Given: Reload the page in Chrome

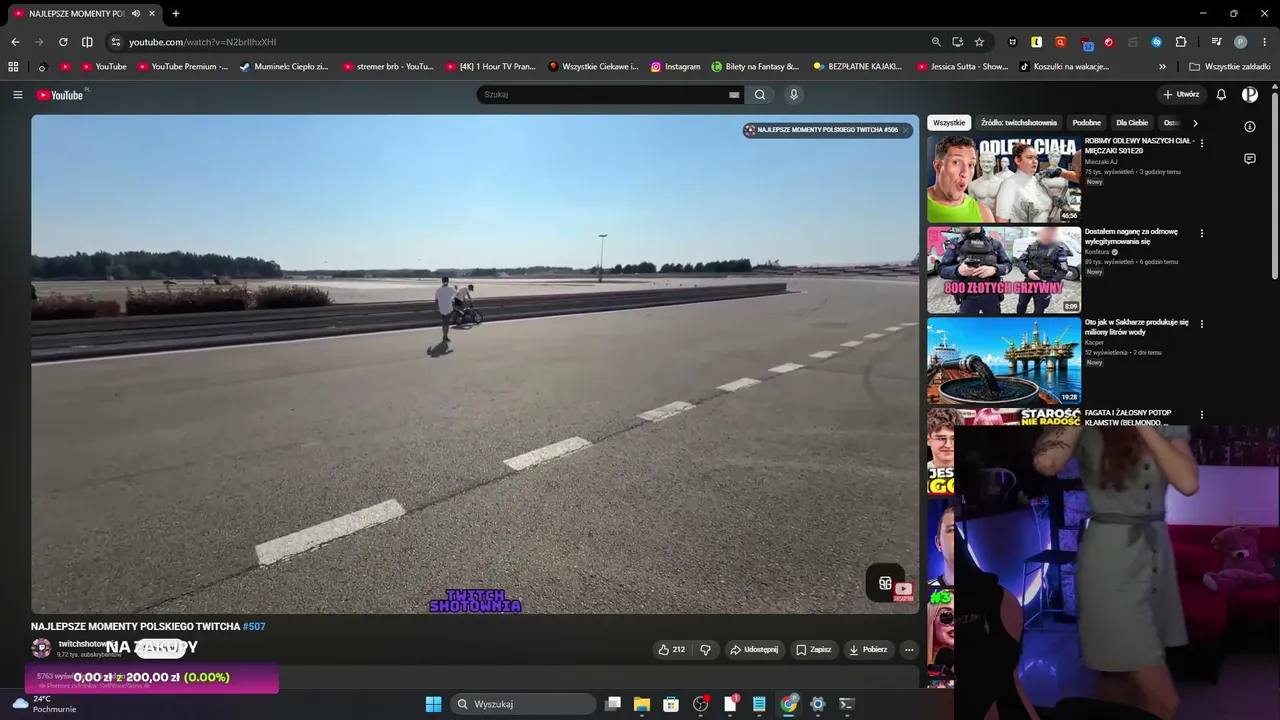Looking at the screenshot, I should click(x=63, y=42).
